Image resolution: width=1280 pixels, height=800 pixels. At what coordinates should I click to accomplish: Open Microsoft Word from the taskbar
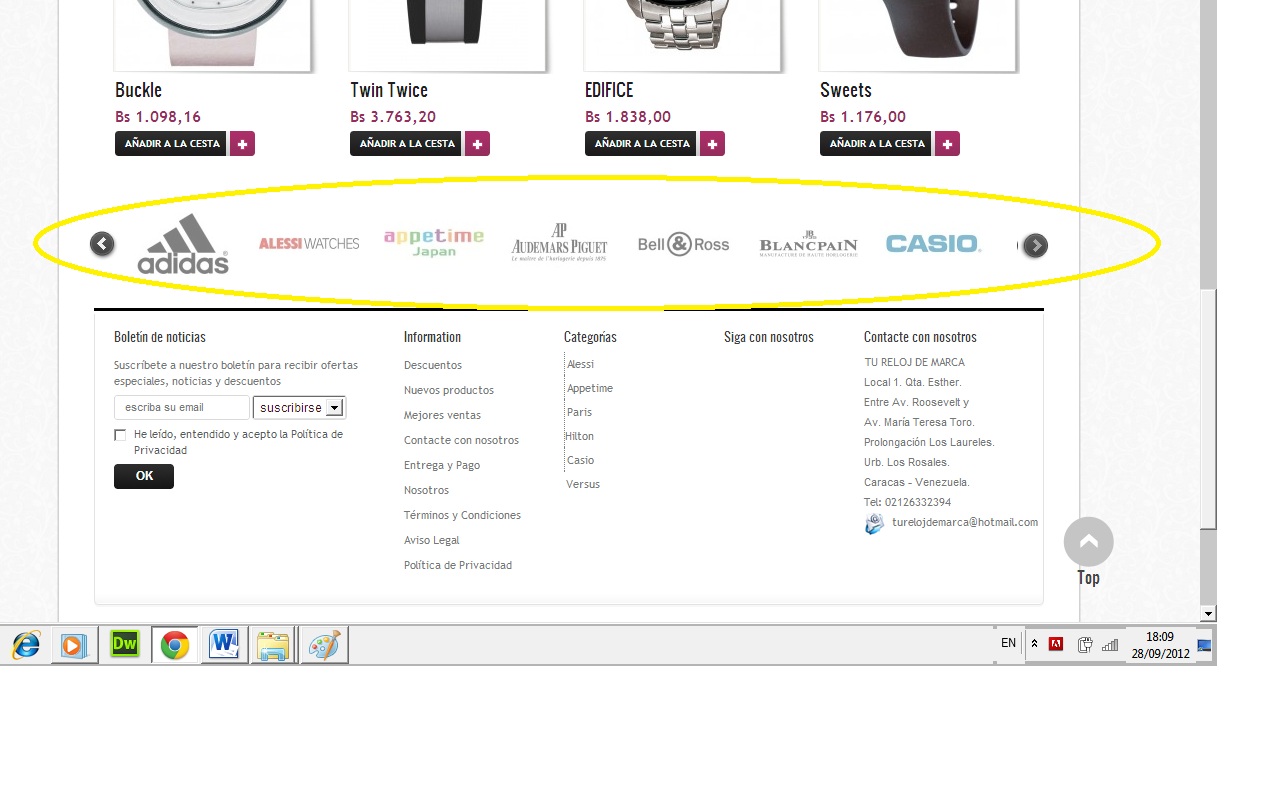pyautogui.click(x=225, y=645)
